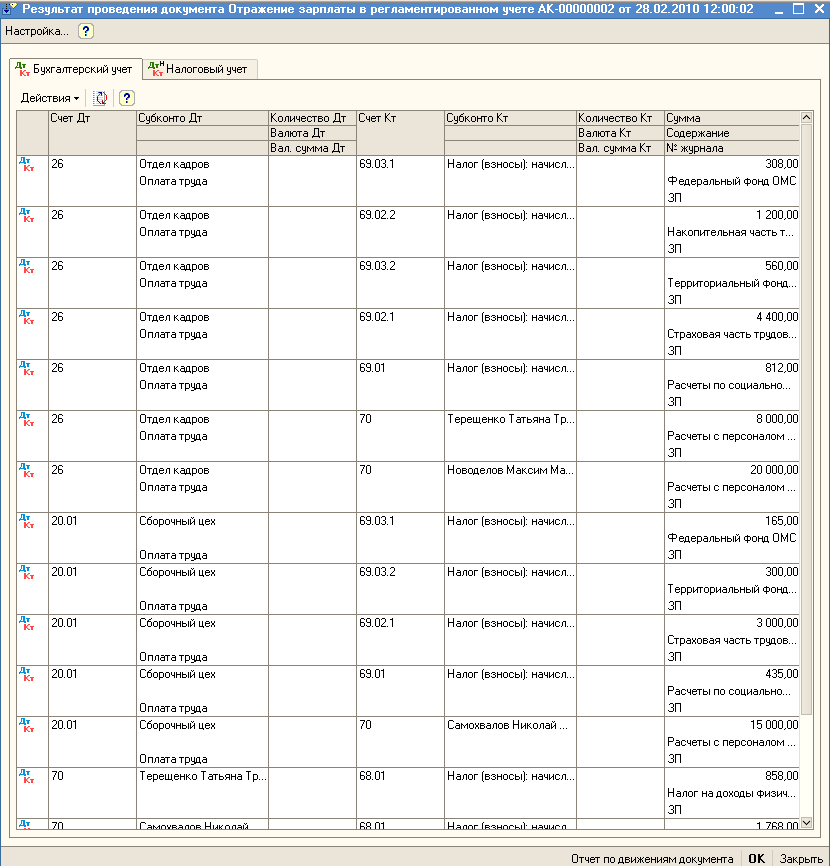Viewport: 830px width, 866px height.
Task: Open Отчет по движениям документа
Action: (x=652, y=859)
